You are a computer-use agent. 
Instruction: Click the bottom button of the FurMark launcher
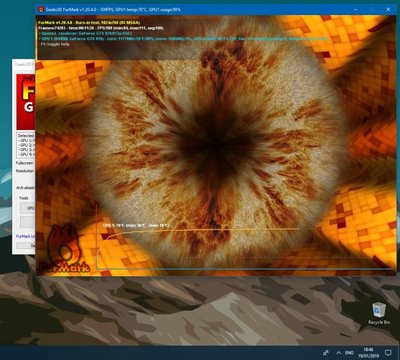(x=26, y=245)
